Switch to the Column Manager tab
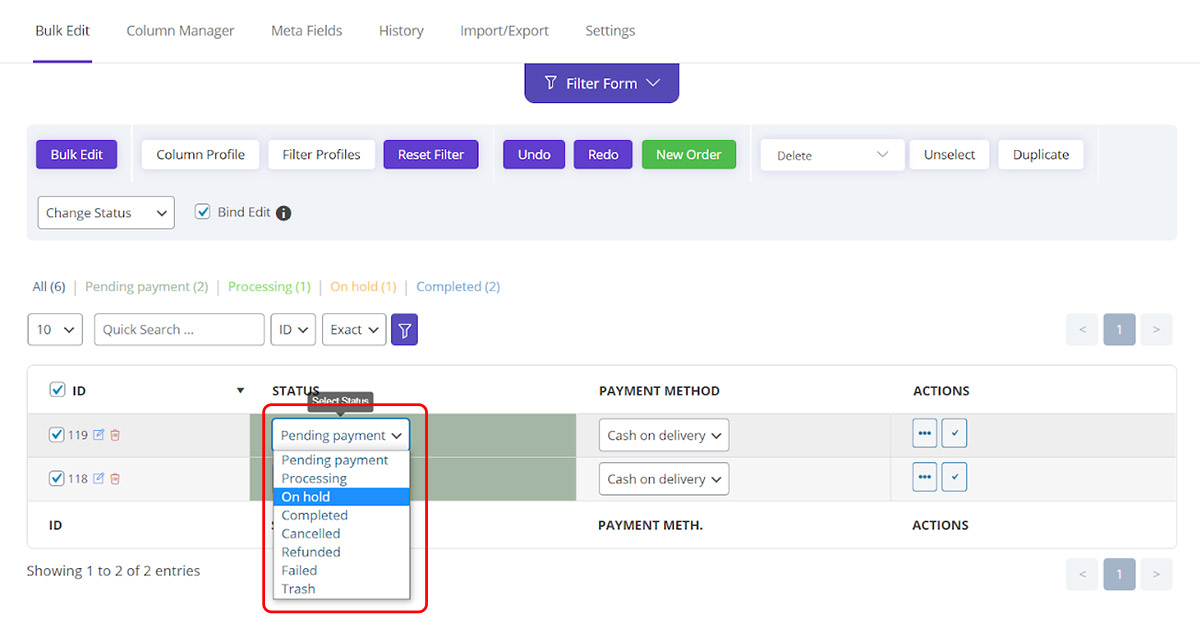This screenshot has width=1200, height=628. tap(180, 31)
